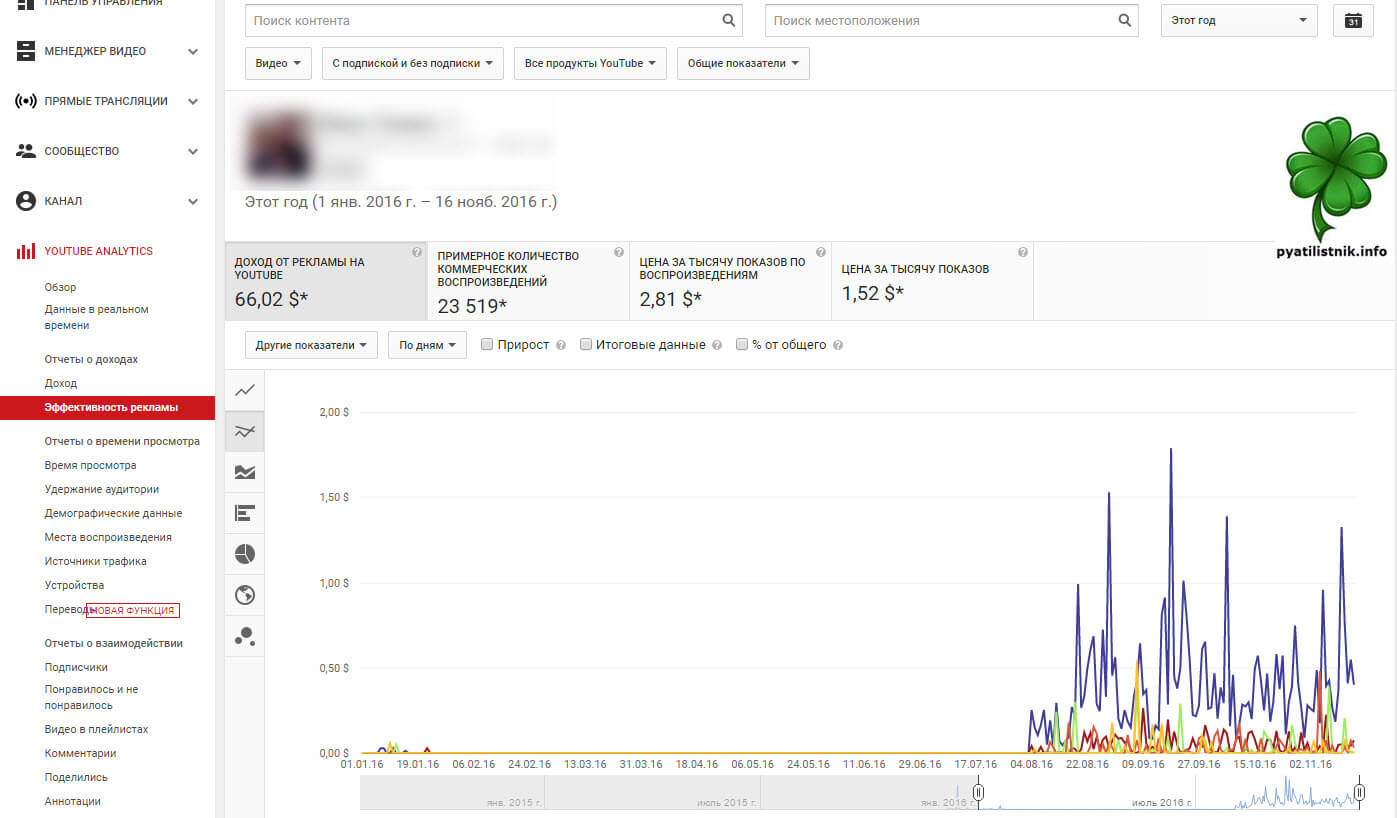1397x818 pixels.
Task: Open the Места воспроизведения report
Action: coord(108,537)
